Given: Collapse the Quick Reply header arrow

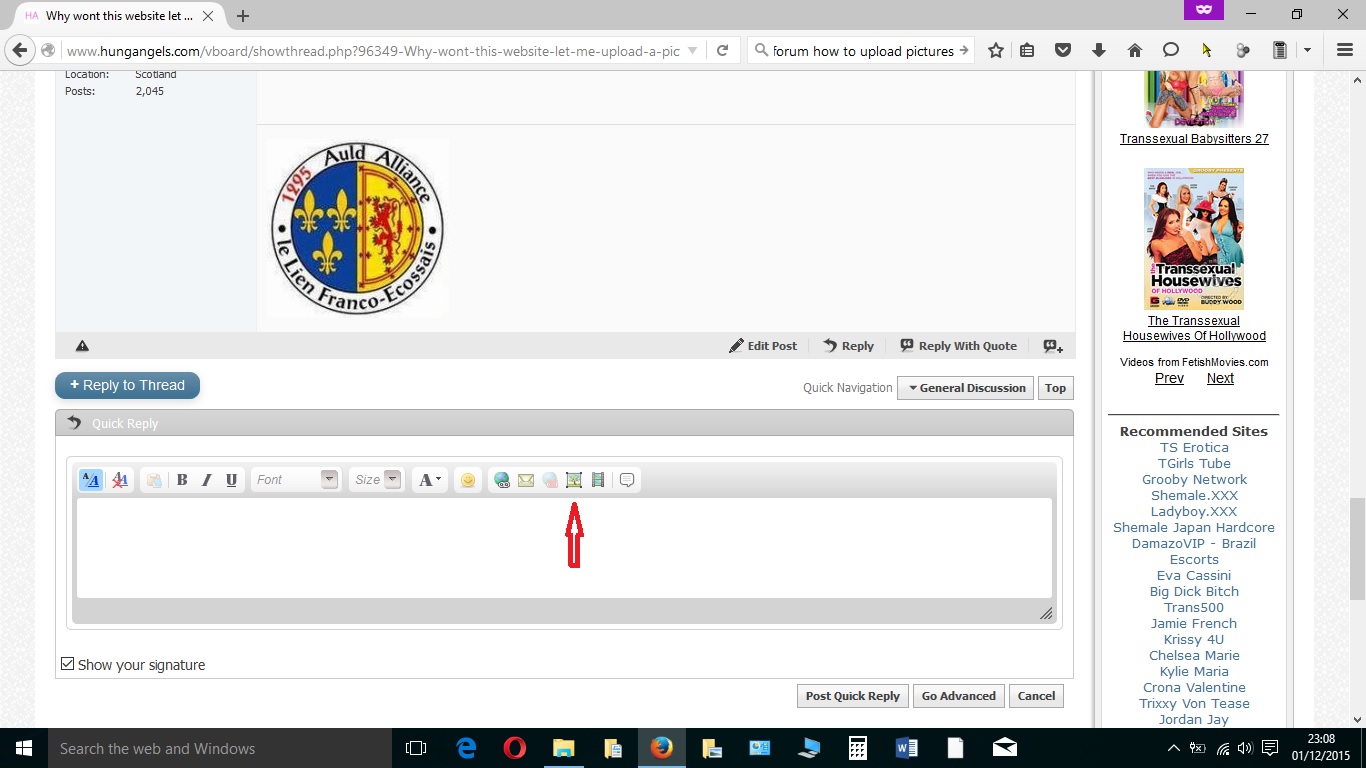Looking at the screenshot, I should pyautogui.click(x=74, y=423).
